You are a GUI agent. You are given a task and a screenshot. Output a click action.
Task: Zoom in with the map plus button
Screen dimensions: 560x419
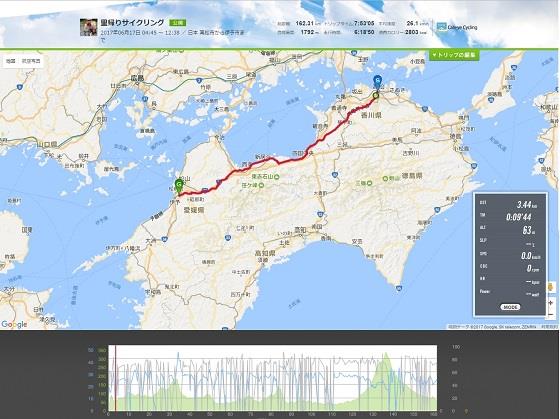pyautogui.click(x=551, y=303)
